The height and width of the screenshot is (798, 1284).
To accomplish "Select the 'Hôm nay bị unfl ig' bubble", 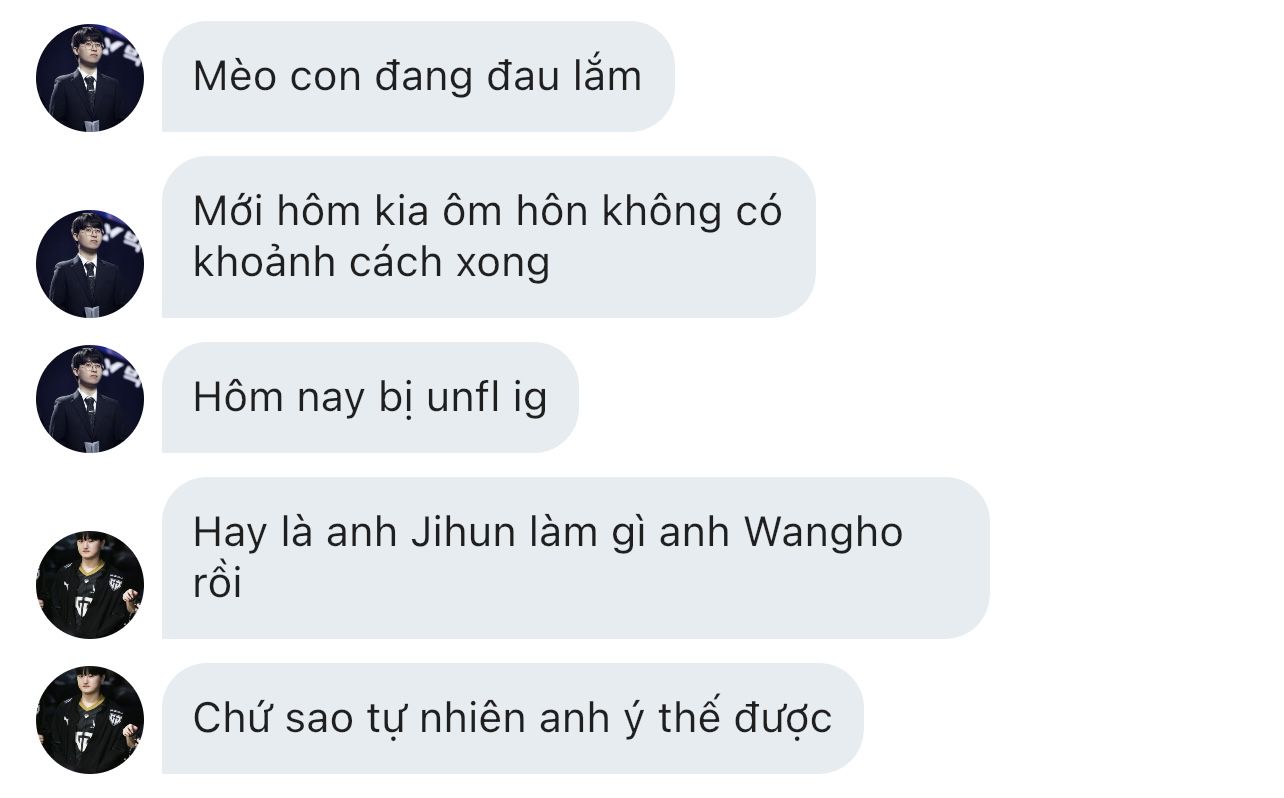I will click(x=370, y=398).
